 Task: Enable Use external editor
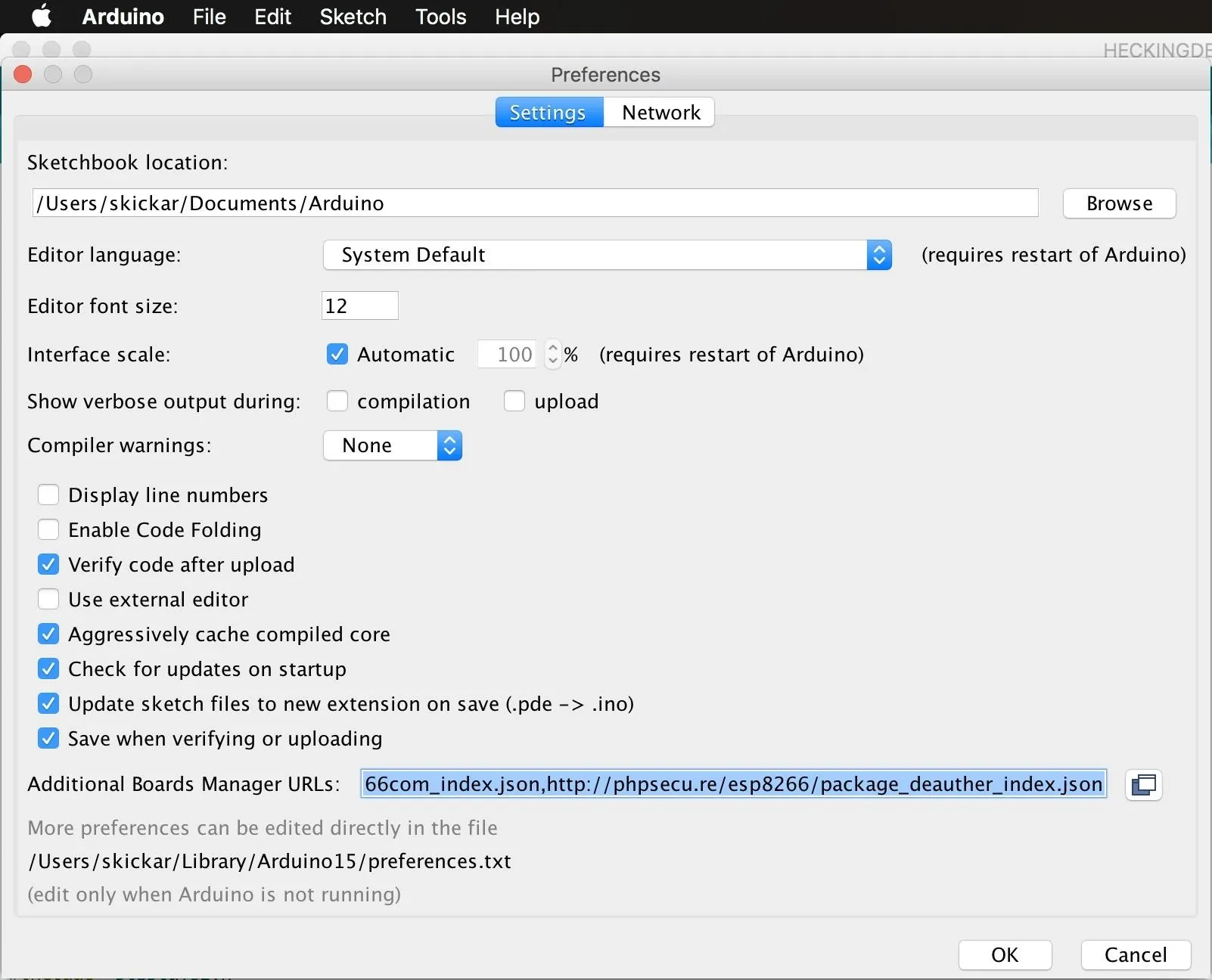(x=48, y=599)
